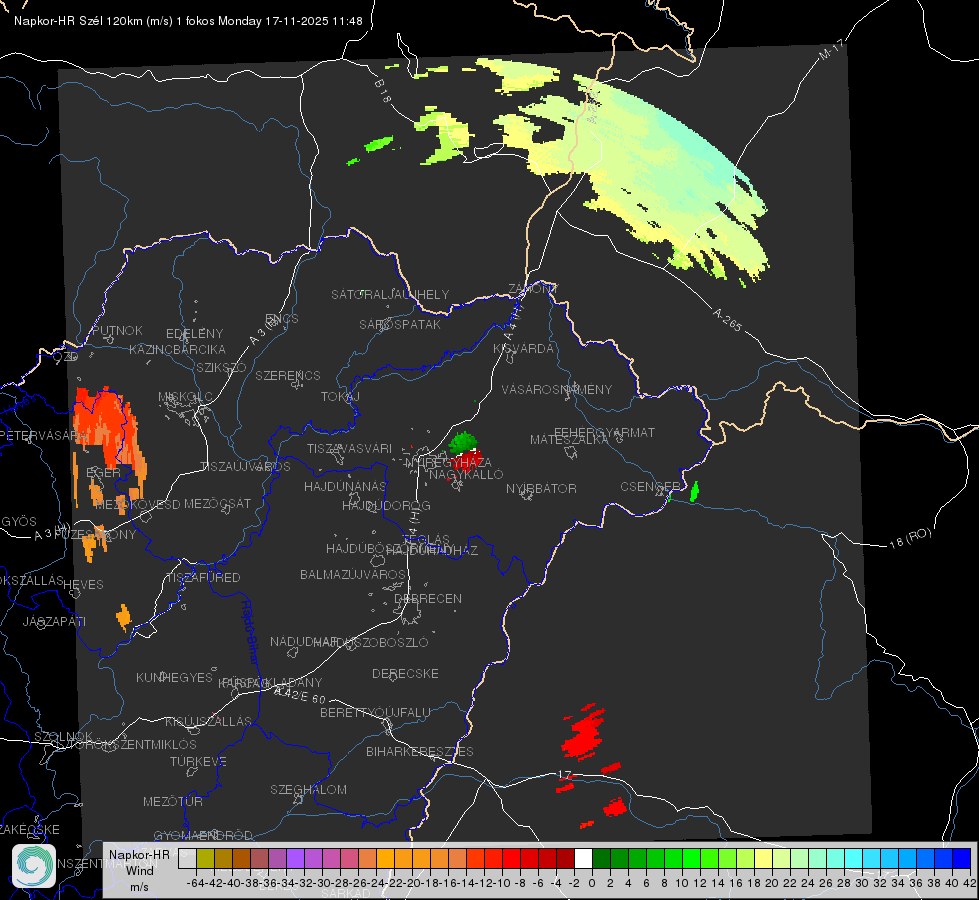Screen dimensions: 979x900
Task: Click the 'Napkor-HR Wind m/s' legend label
Action: pyautogui.click(x=139, y=870)
